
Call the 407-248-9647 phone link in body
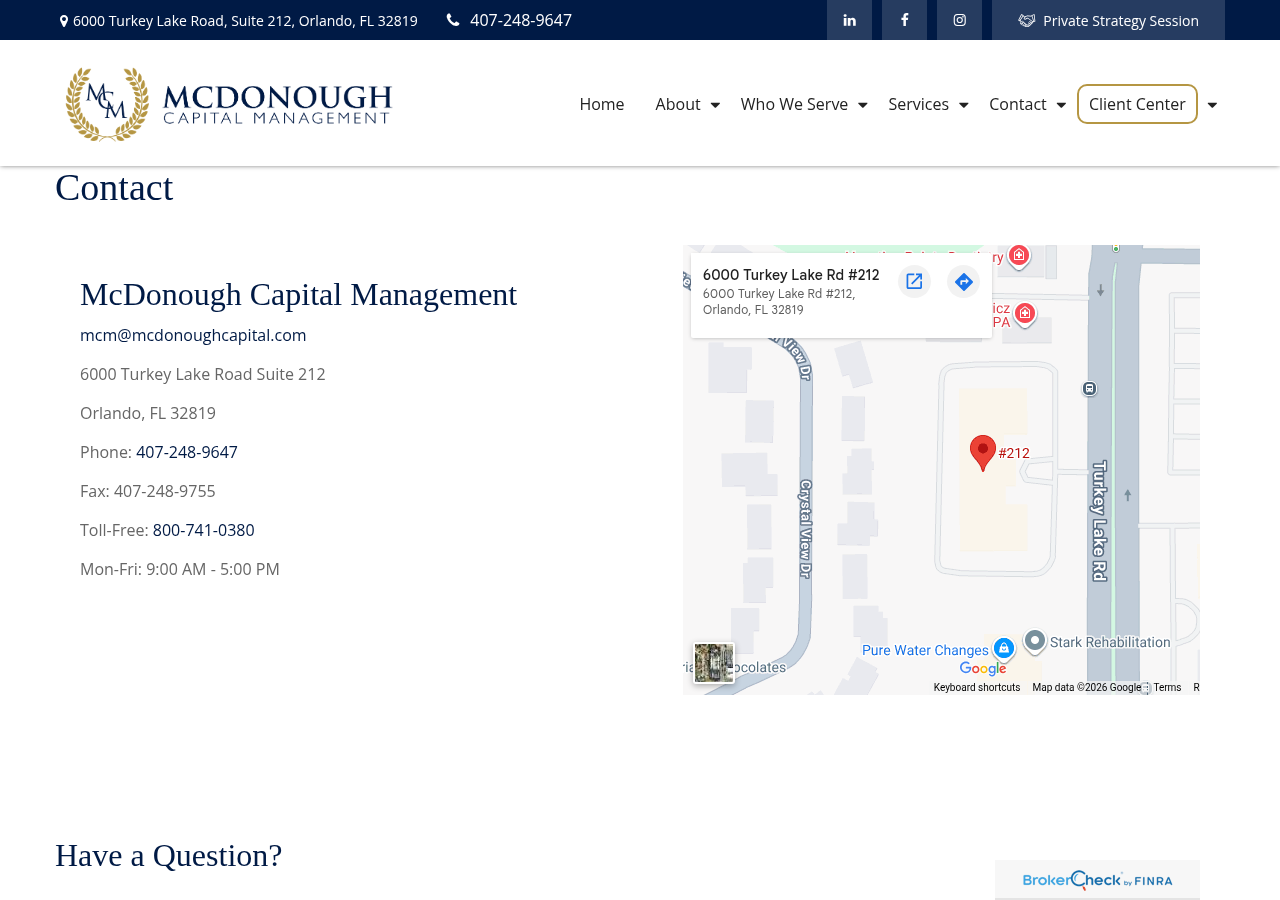(187, 452)
